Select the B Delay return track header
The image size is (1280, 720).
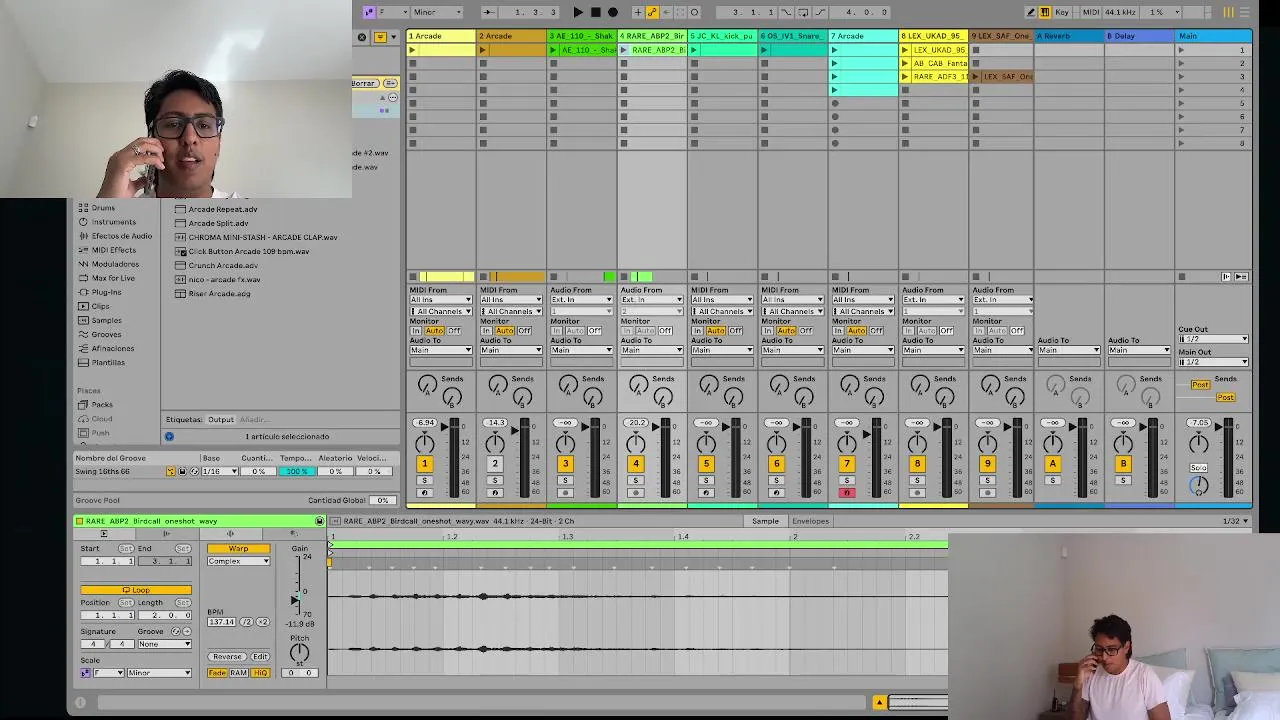point(1139,36)
